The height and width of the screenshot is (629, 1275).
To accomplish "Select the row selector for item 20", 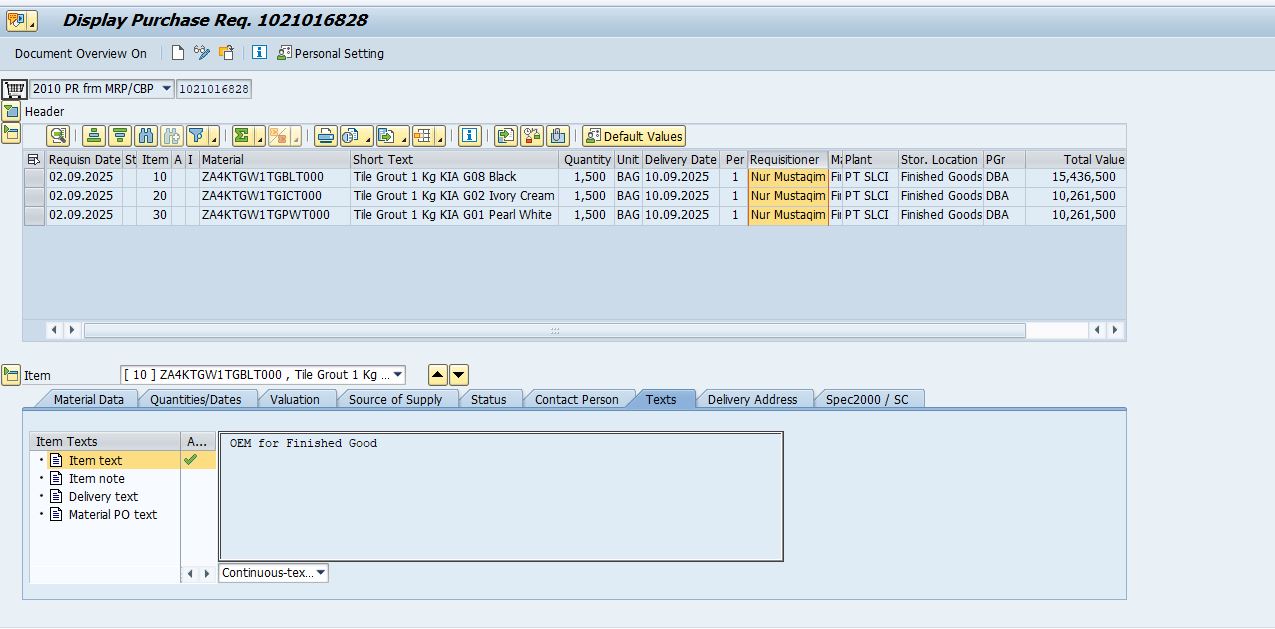I will click(34, 196).
